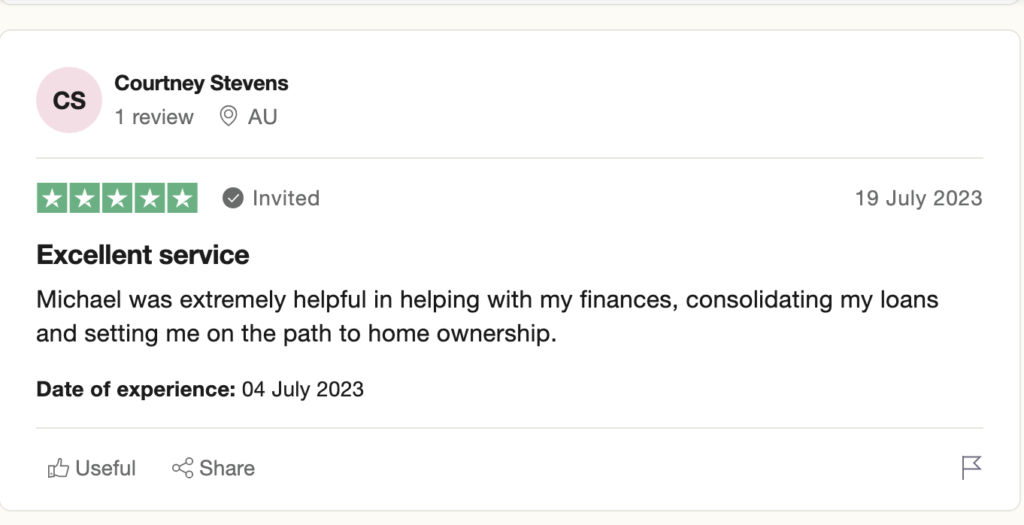Click the middle (third) rating star
This screenshot has height=525, width=1024.
pyautogui.click(x=117, y=198)
